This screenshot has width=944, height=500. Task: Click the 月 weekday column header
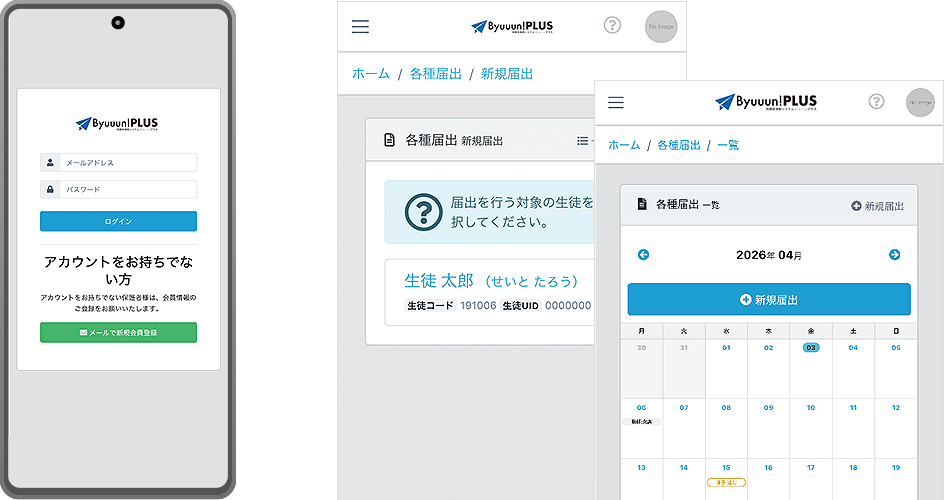(642, 331)
